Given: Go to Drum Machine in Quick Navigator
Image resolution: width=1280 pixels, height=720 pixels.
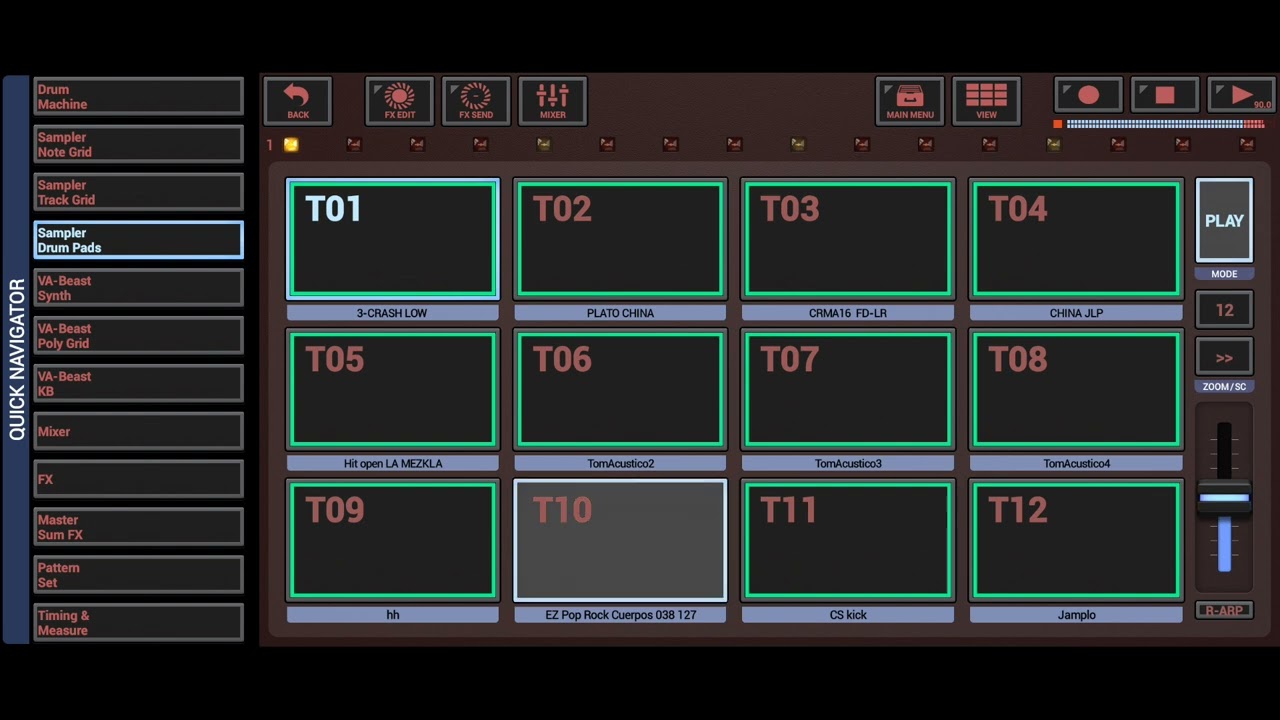Looking at the screenshot, I should 138,97.
